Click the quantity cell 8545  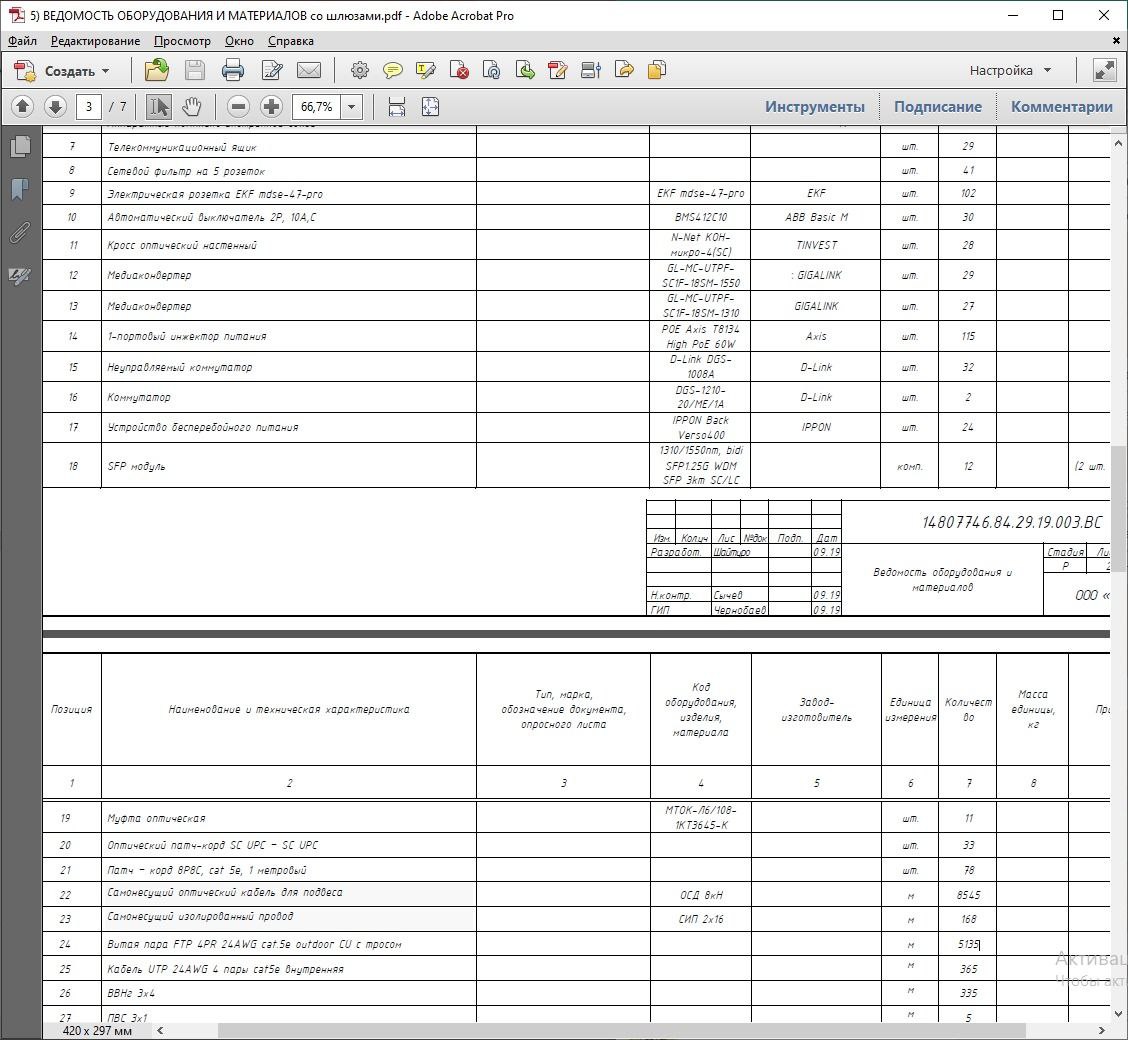click(968, 895)
